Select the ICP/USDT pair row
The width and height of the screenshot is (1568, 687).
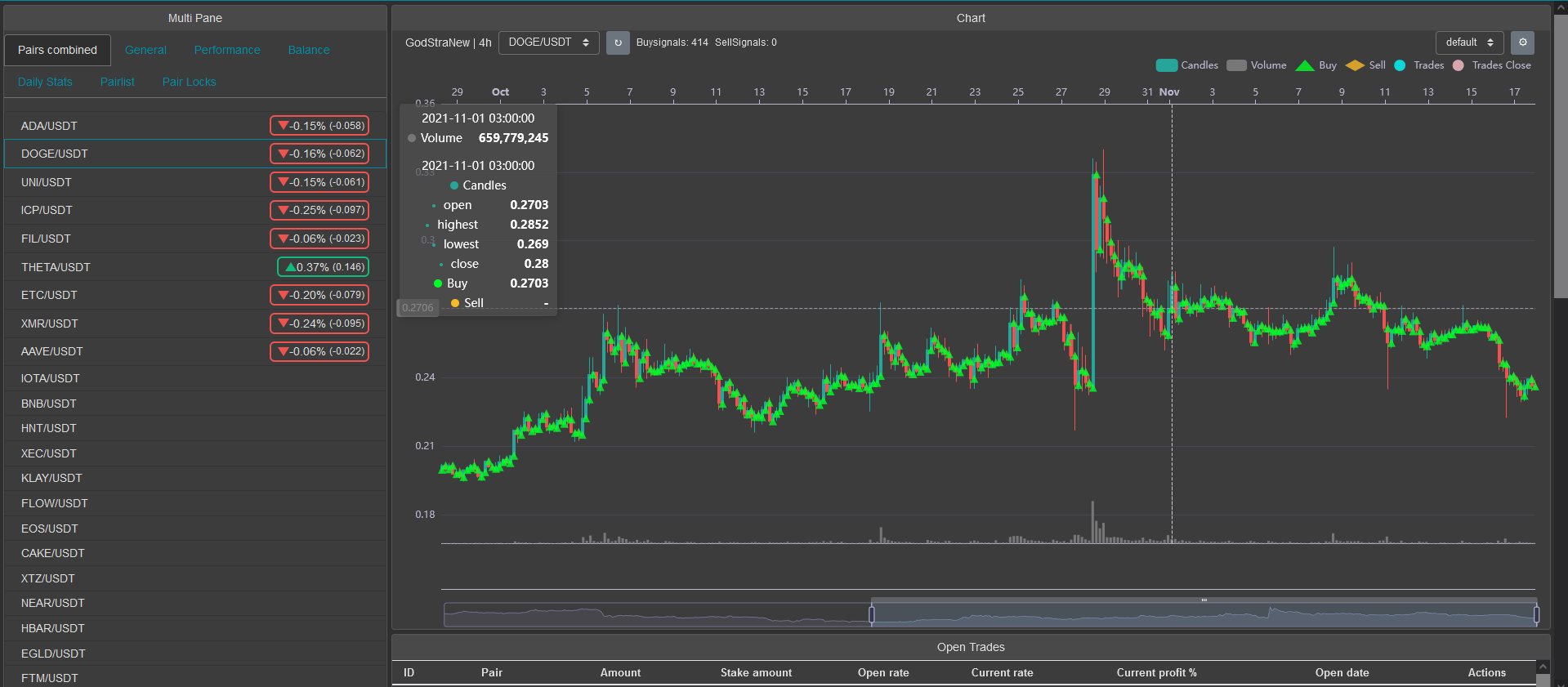point(195,210)
